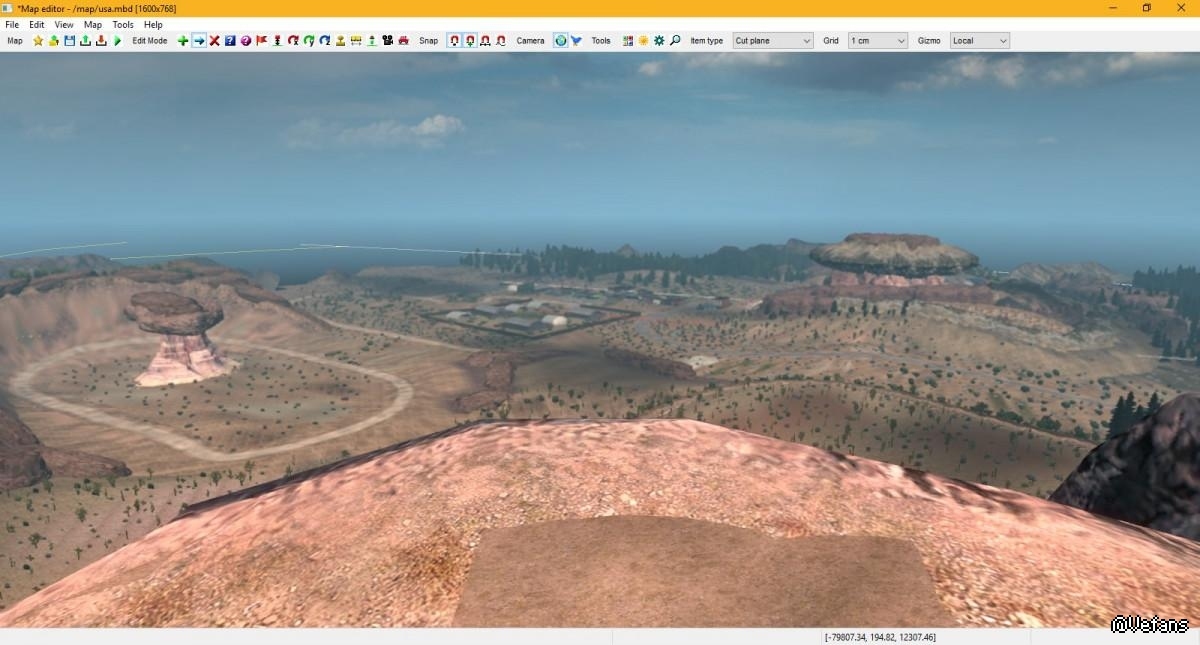Select the blue arrow Move item tool
This screenshot has width=1200, height=645.
[199, 41]
